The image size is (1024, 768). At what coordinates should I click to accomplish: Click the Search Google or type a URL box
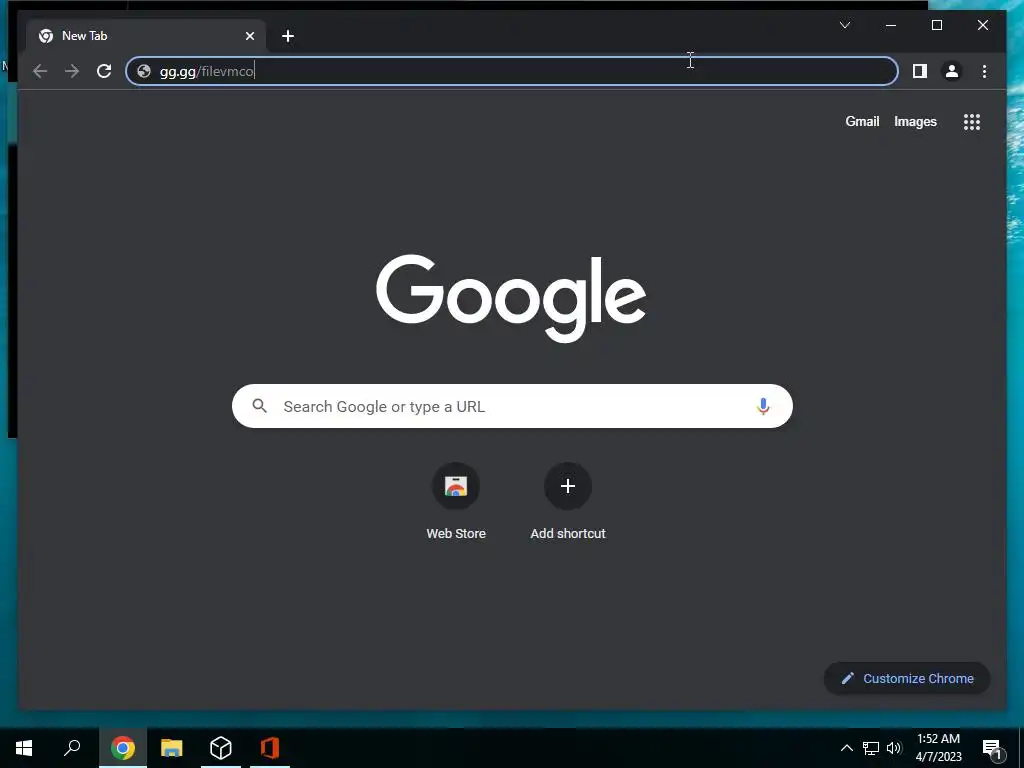tap(512, 406)
